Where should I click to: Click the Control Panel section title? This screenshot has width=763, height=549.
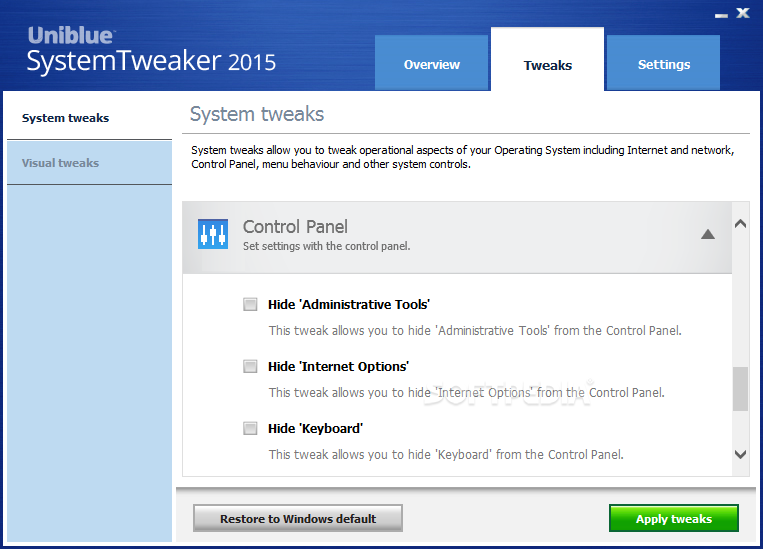(295, 227)
